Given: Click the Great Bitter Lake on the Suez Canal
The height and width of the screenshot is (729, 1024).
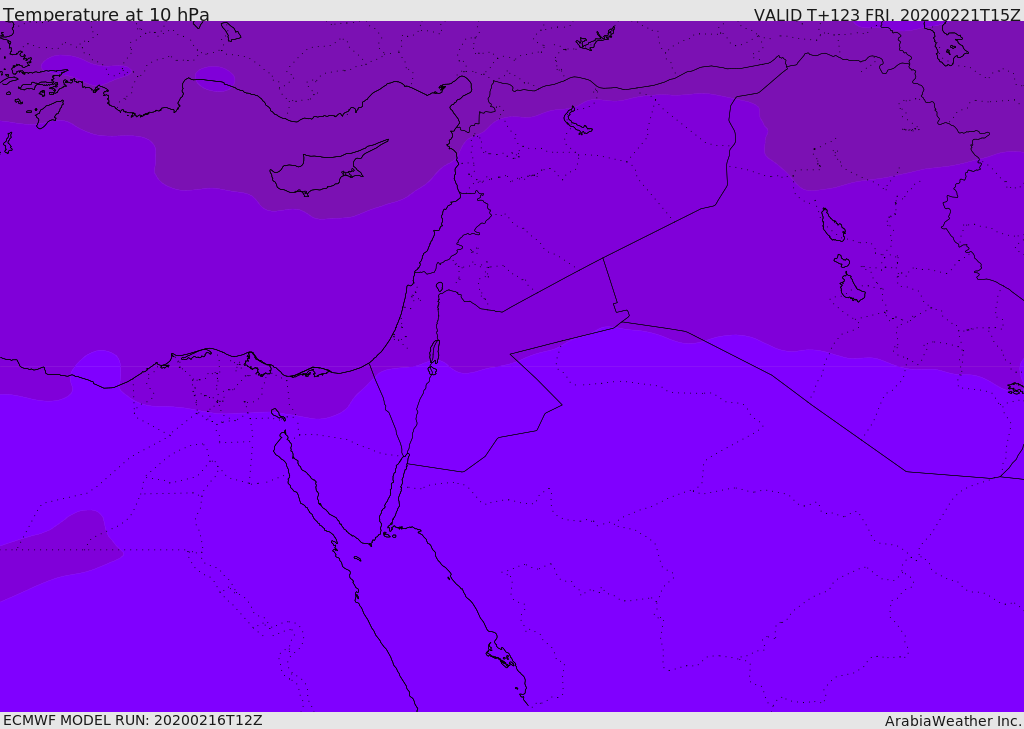Looking at the screenshot, I should click(278, 415).
